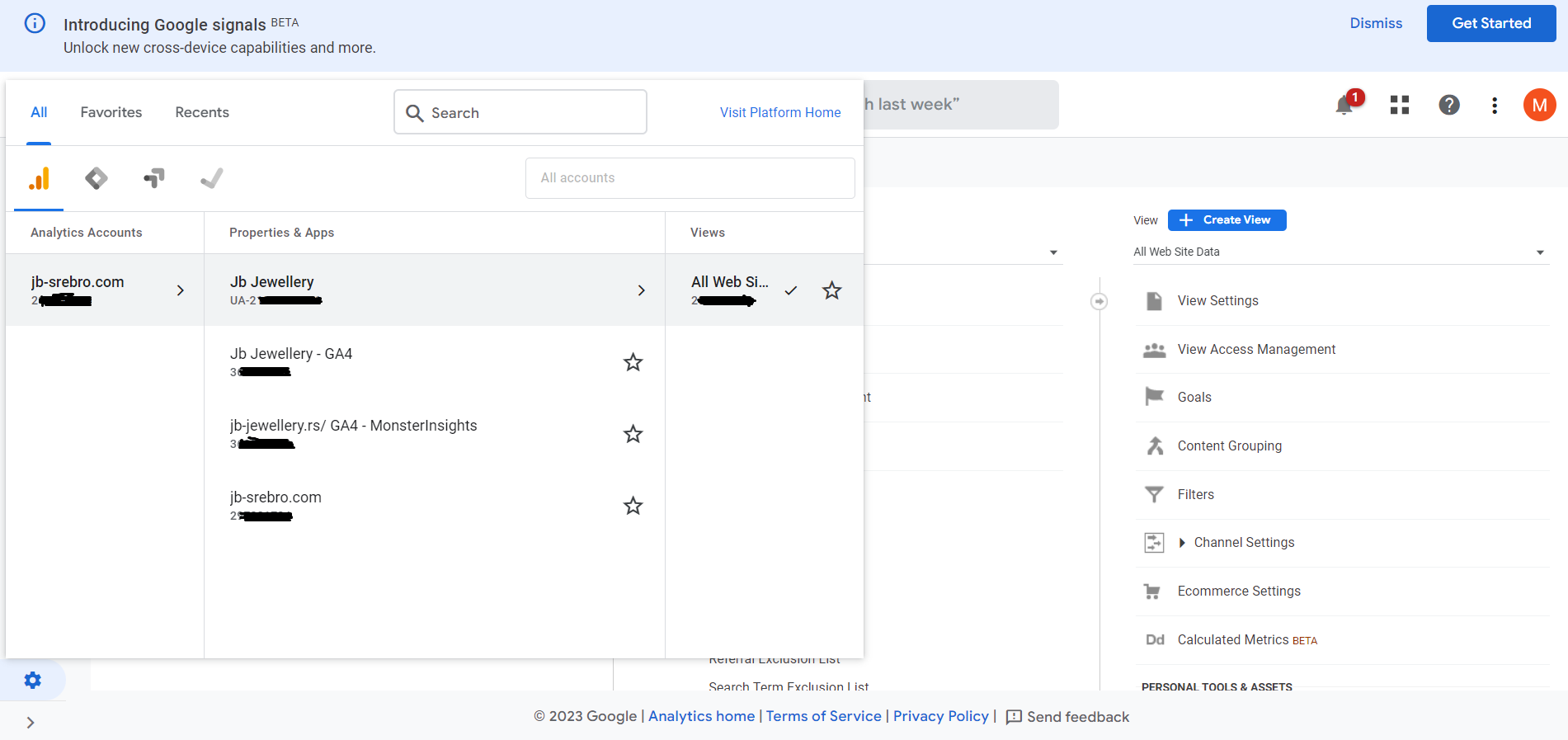
Task: Focus the Search input field
Action: click(520, 112)
